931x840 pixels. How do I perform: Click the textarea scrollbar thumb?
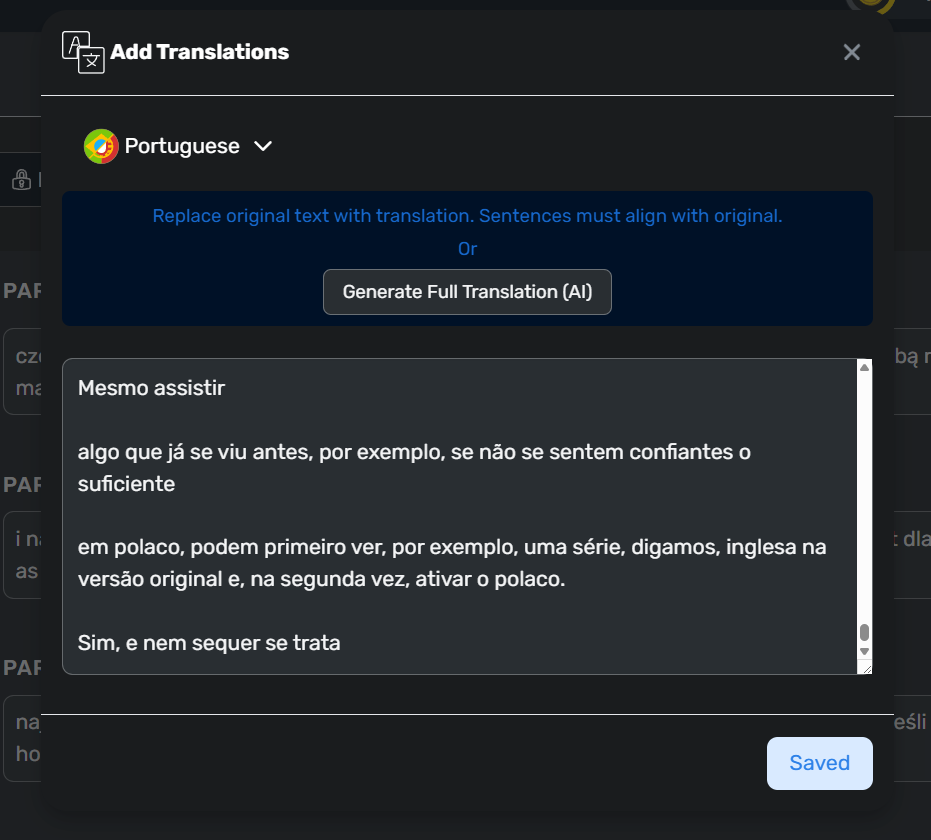864,632
